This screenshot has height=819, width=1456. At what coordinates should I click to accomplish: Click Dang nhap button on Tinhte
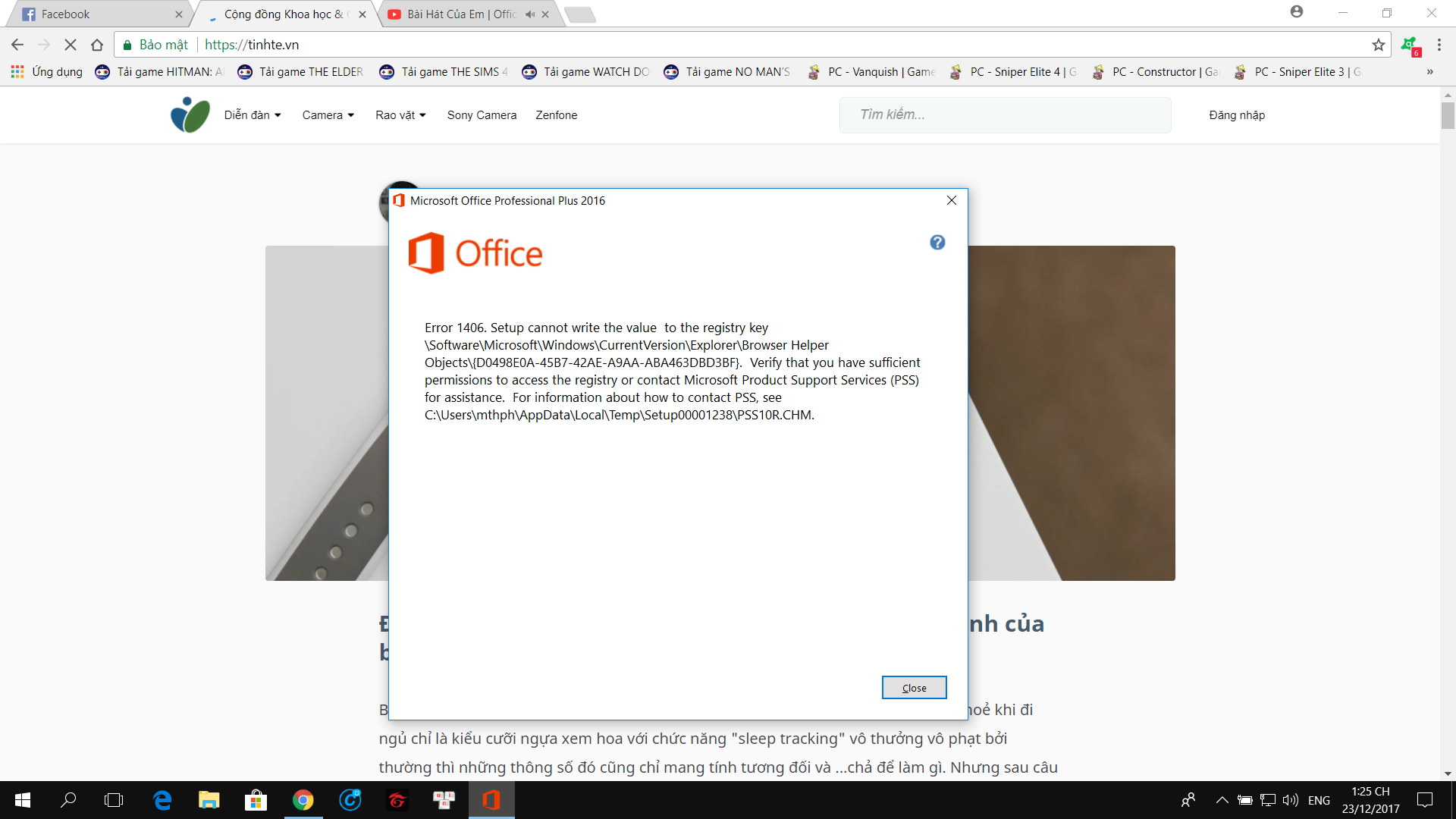[1235, 114]
